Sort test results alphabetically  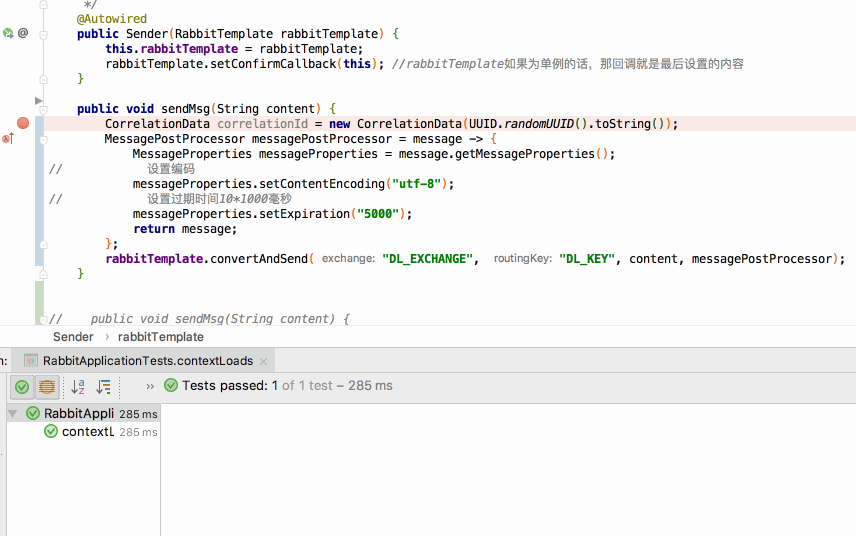coord(78,387)
